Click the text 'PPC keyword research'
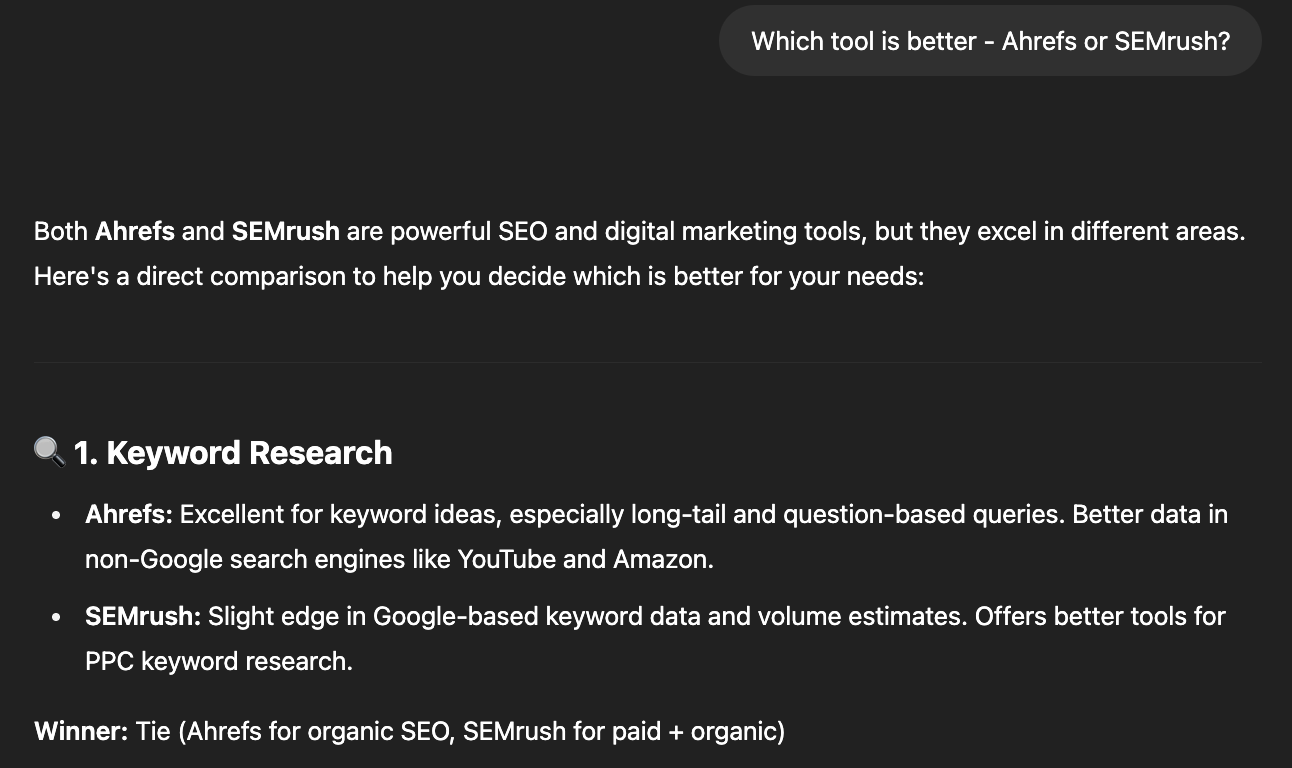The image size is (1292, 768). (216, 661)
